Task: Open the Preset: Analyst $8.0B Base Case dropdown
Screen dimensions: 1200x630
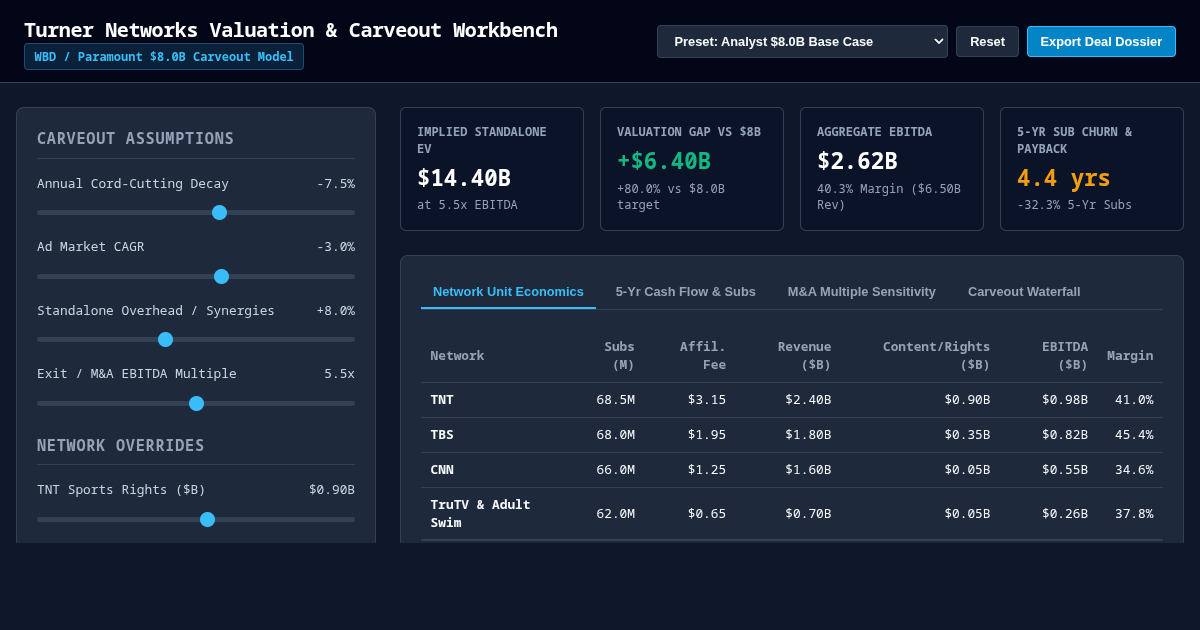Action: [x=802, y=41]
